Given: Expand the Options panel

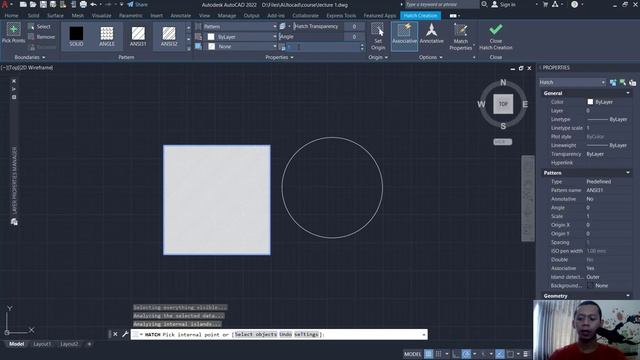Looking at the screenshot, I should coord(431,58).
